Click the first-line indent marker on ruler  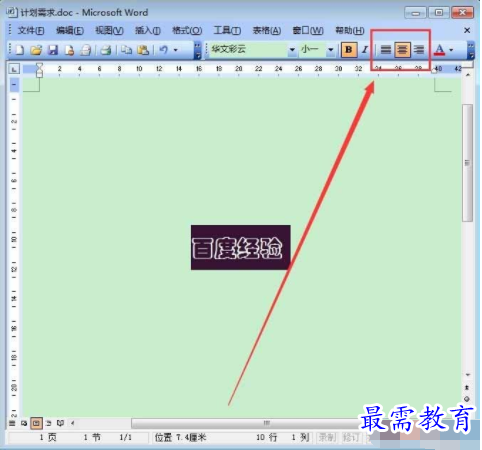coord(39,65)
